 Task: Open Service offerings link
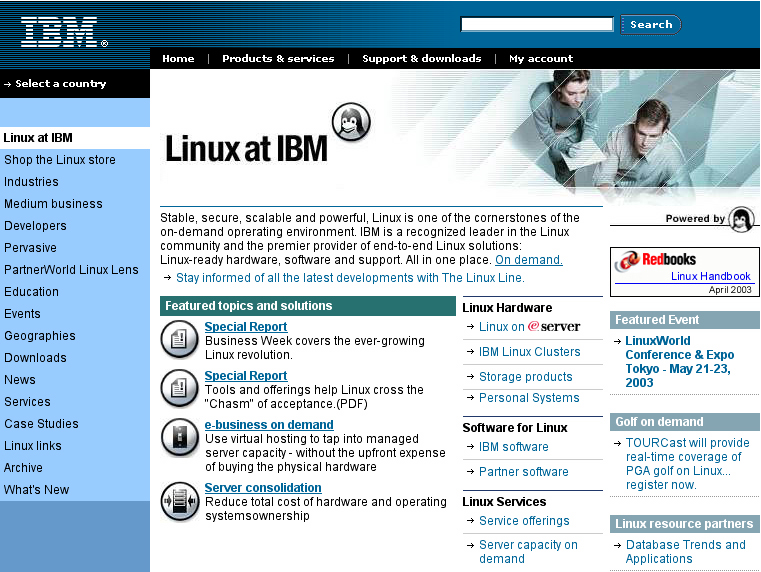click(x=524, y=521)
